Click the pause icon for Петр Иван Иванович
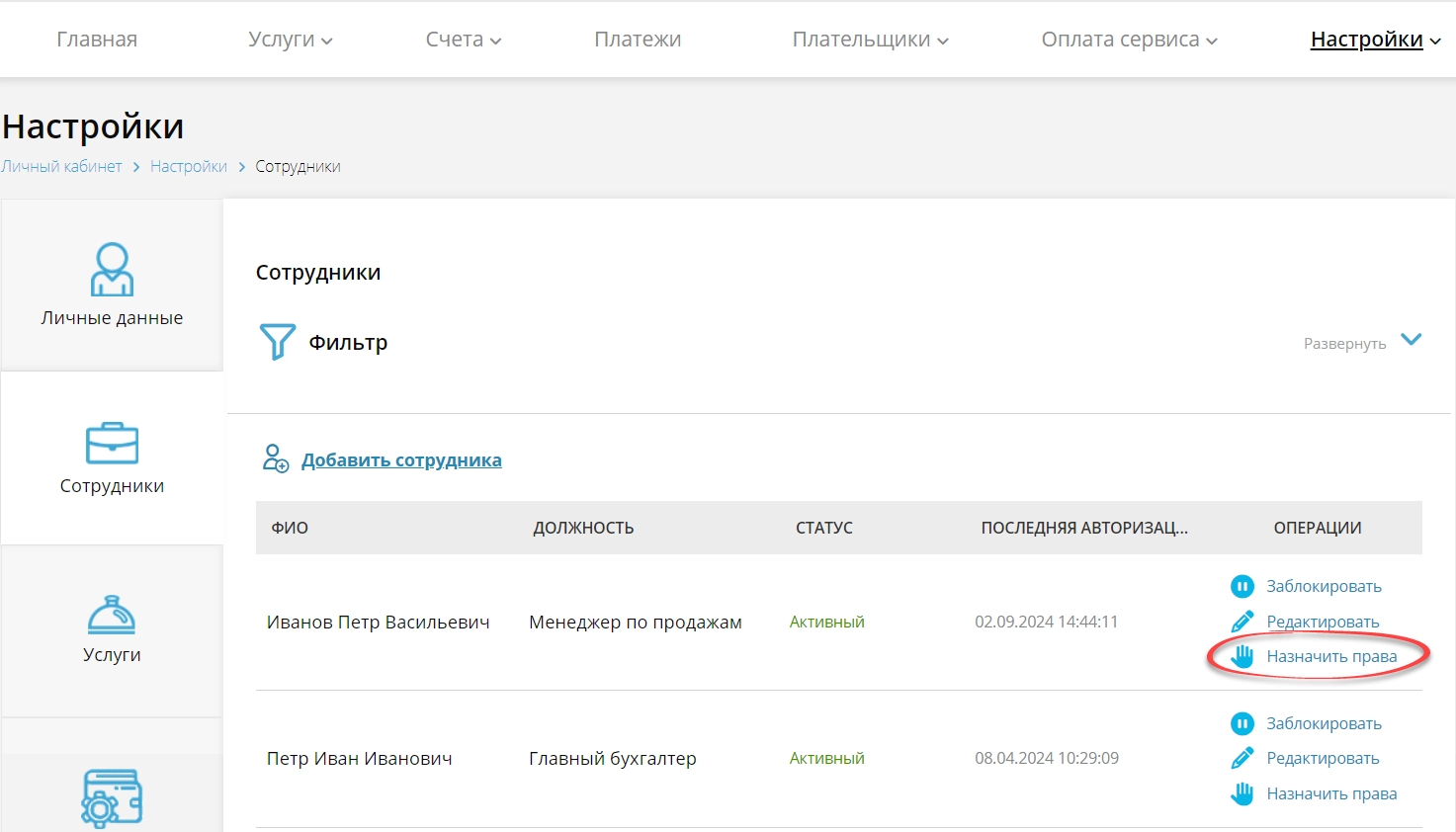 [x=1242, y=724]
